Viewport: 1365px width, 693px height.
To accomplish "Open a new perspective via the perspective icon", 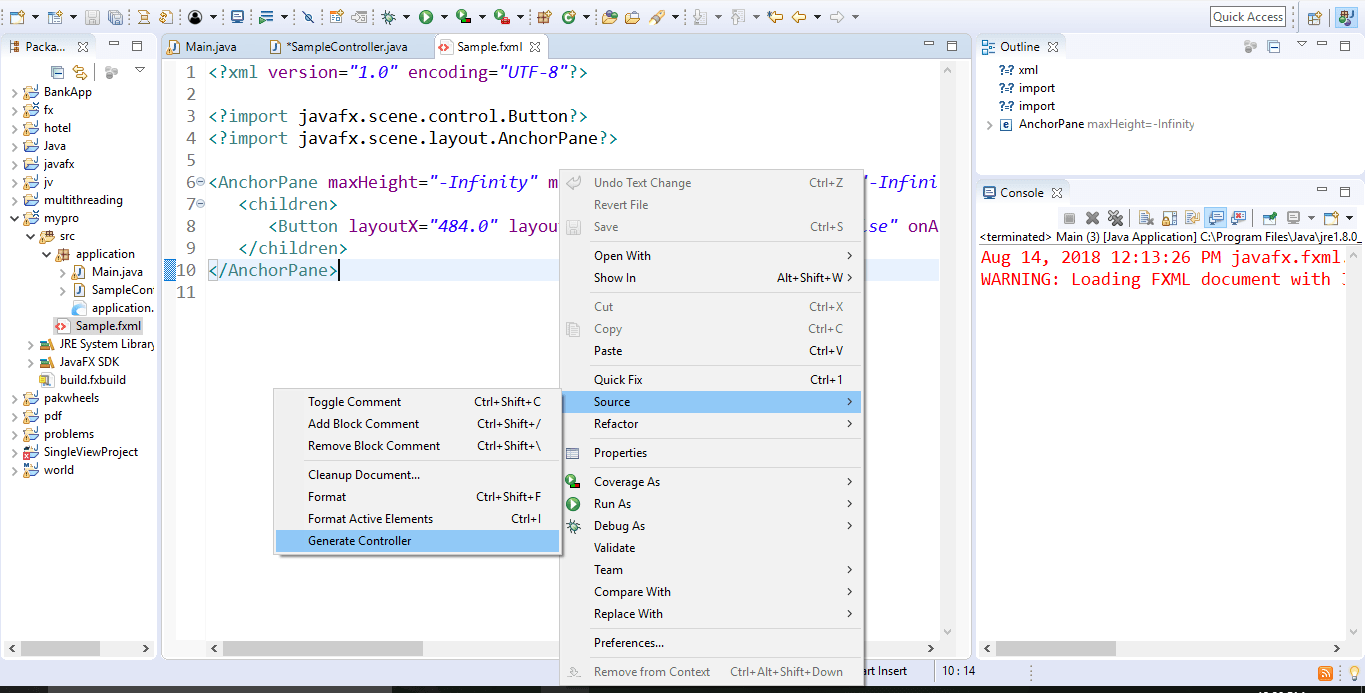I will 1313,16.
